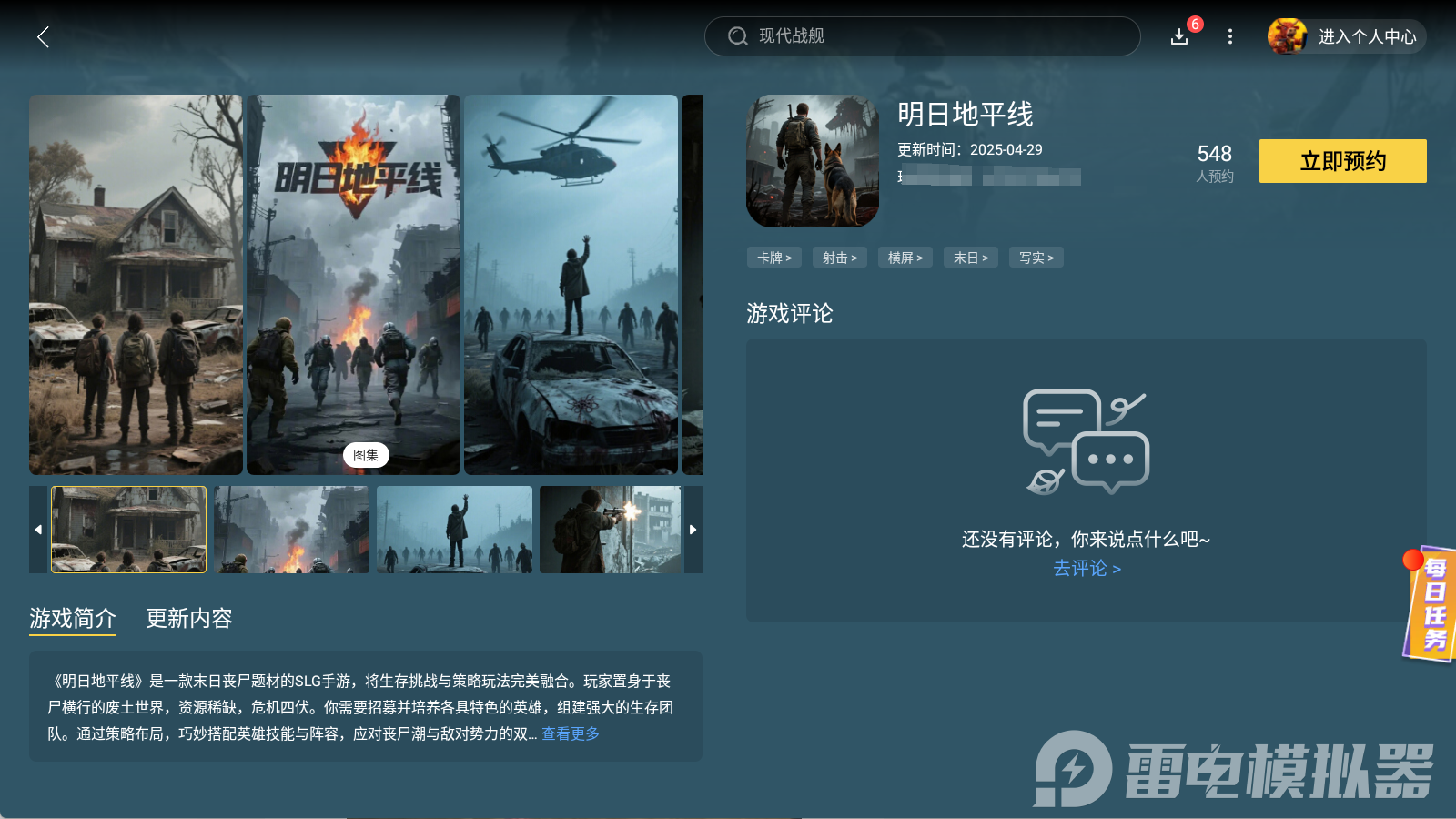Open the large abandoned house screenshot

(x=136, y=285)
